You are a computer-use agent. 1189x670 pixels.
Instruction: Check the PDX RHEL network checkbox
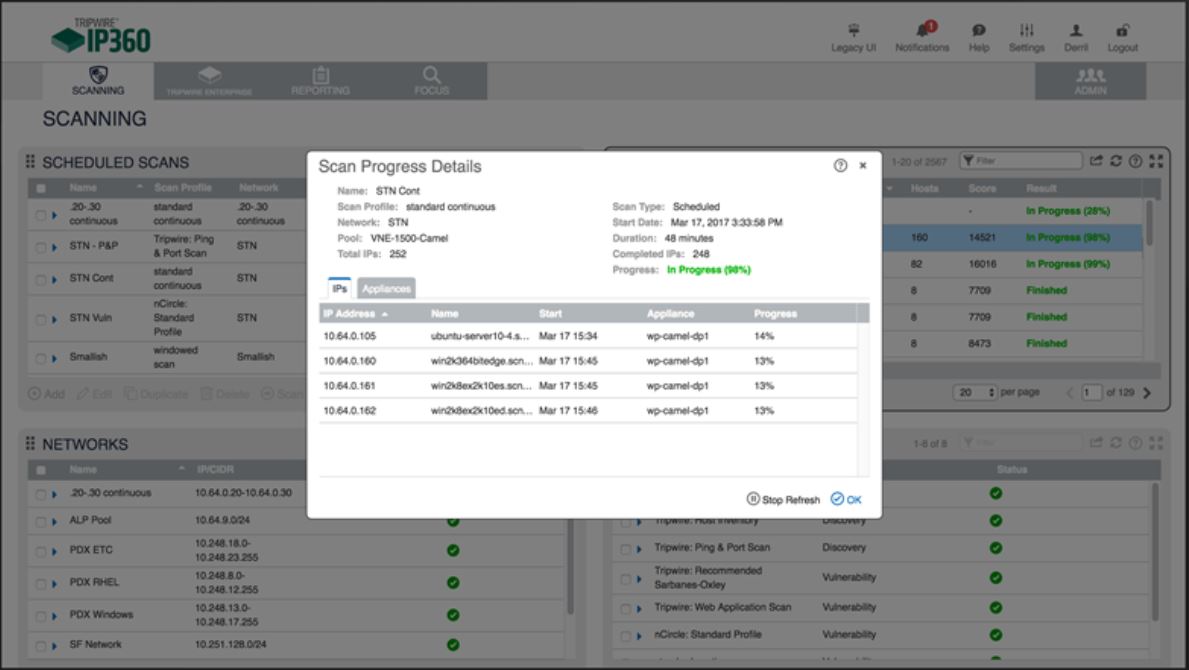click(41, 584)
